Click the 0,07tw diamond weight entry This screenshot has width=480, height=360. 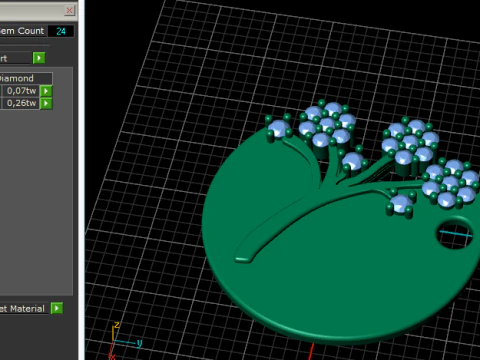pos(21,91)
